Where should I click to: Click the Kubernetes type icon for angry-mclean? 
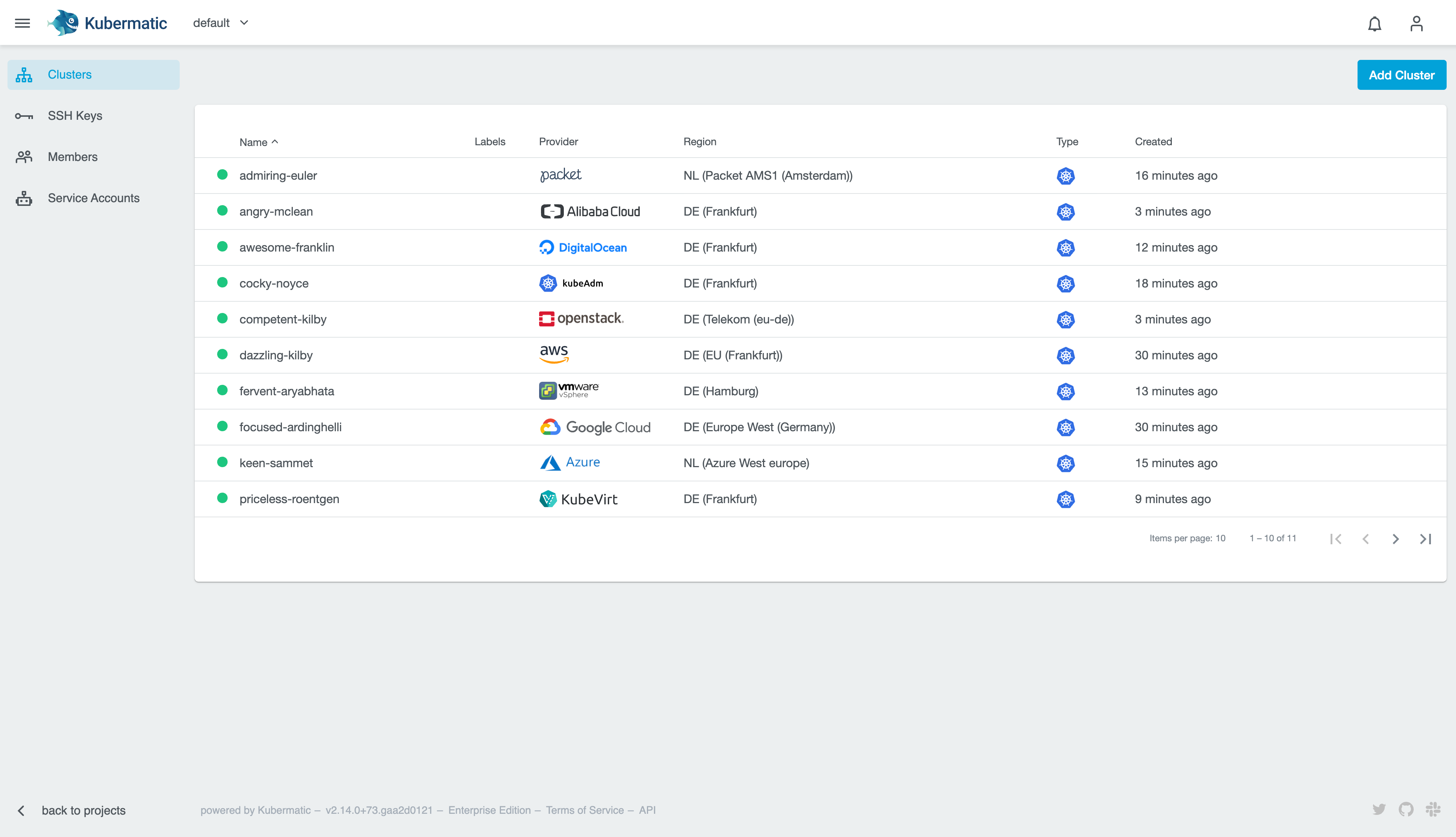pos(1066,211)
